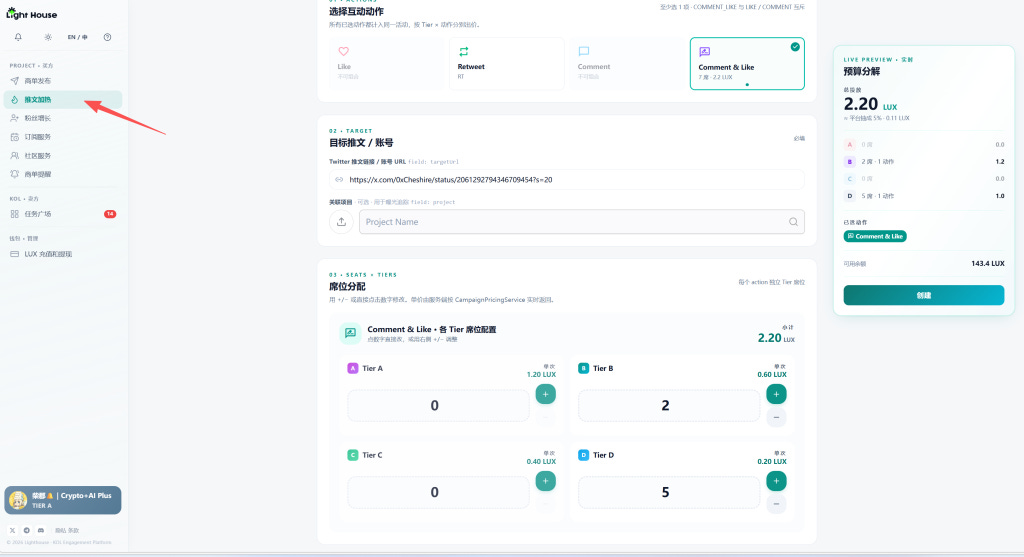Edit the Tier A seat count field
Screen dimensions: 1024x557
pyautogui.click(x=438, y=406)
